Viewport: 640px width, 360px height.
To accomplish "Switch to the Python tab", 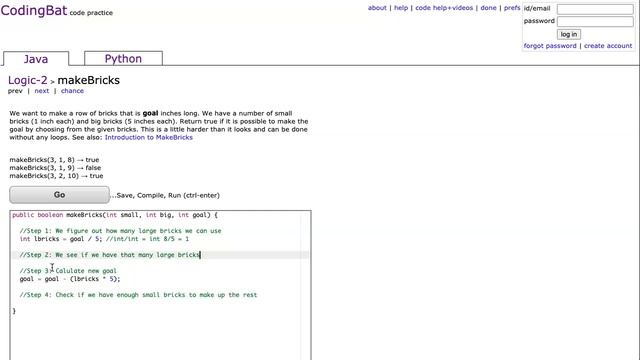I will (x=123, y=58).
